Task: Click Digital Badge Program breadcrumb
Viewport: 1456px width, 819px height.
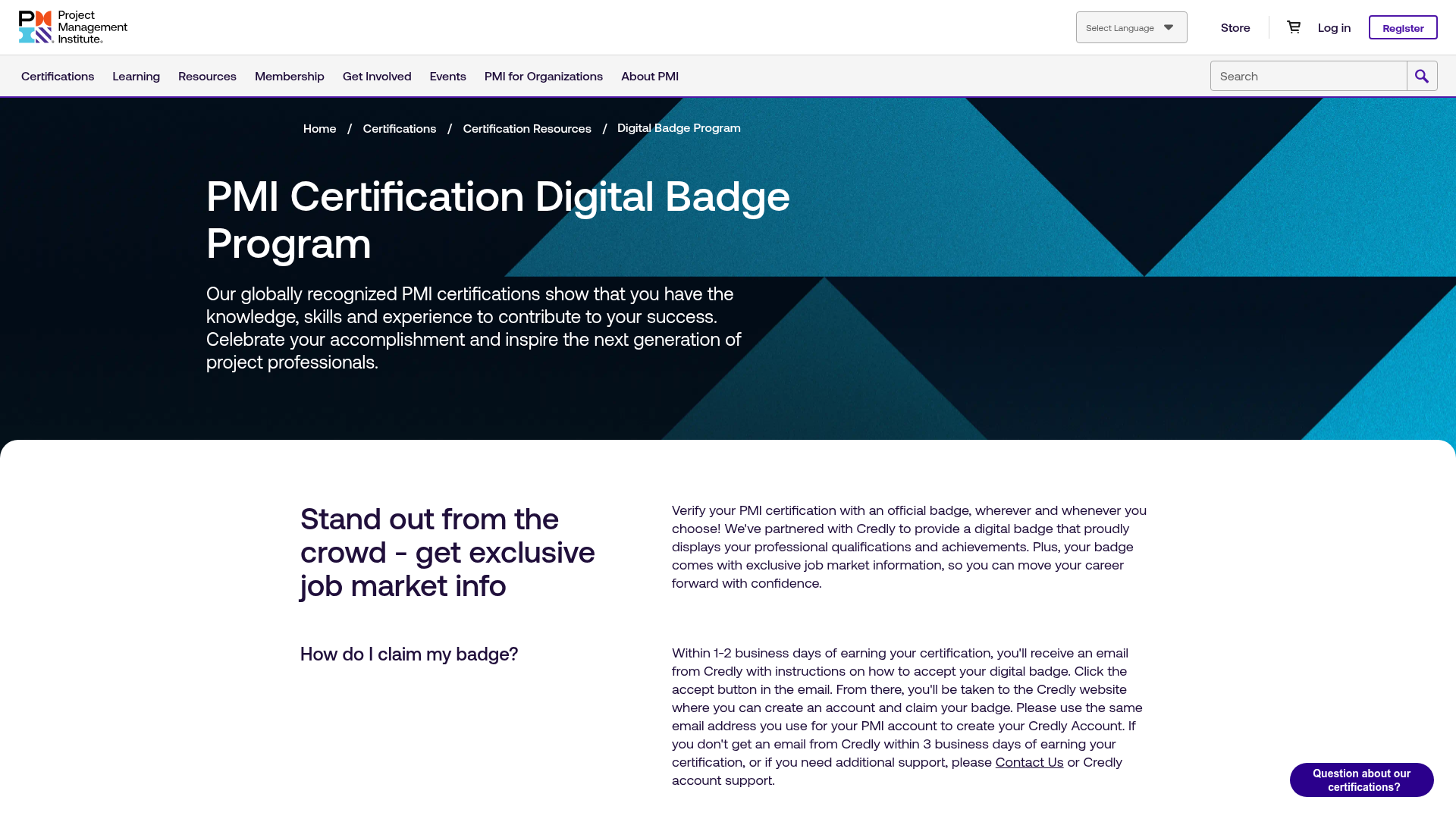Action: 679,127
